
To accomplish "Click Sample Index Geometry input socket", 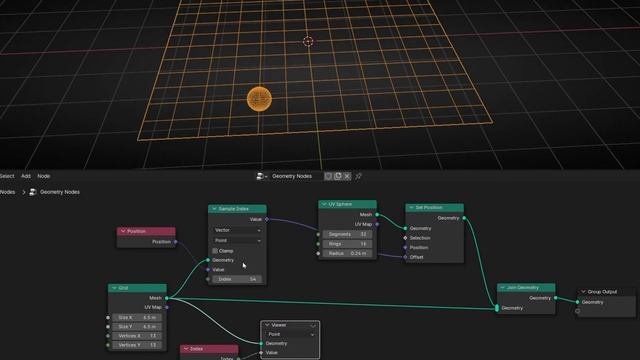I will 208,260.
